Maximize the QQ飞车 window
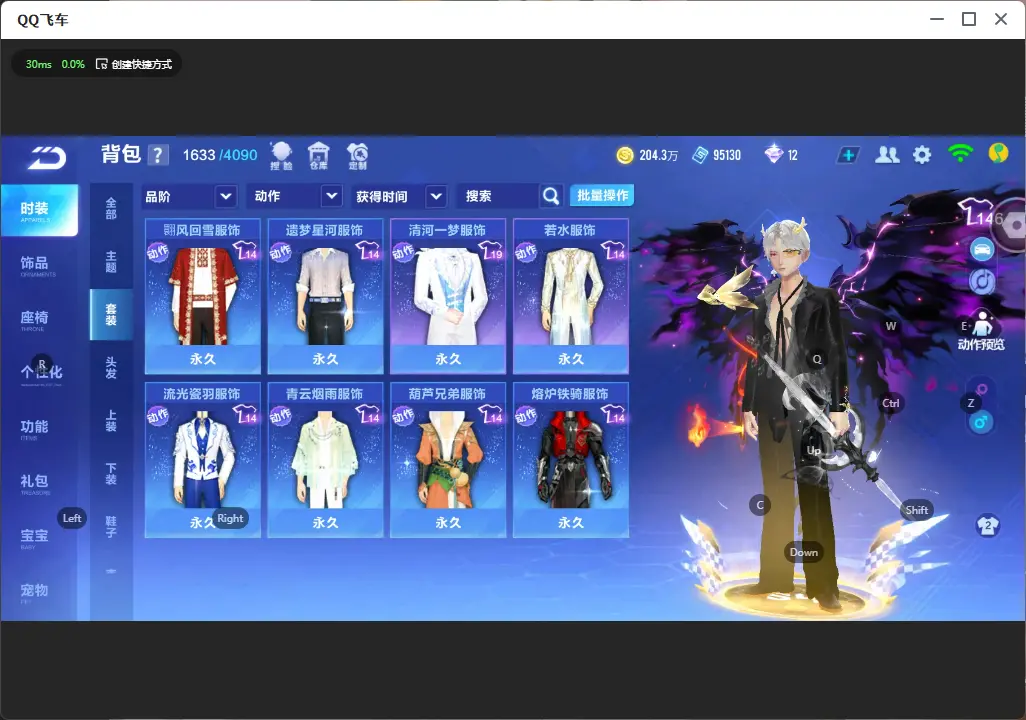Image resolution: width=1026 pixels, height=720 pixels. pos(969,20)
